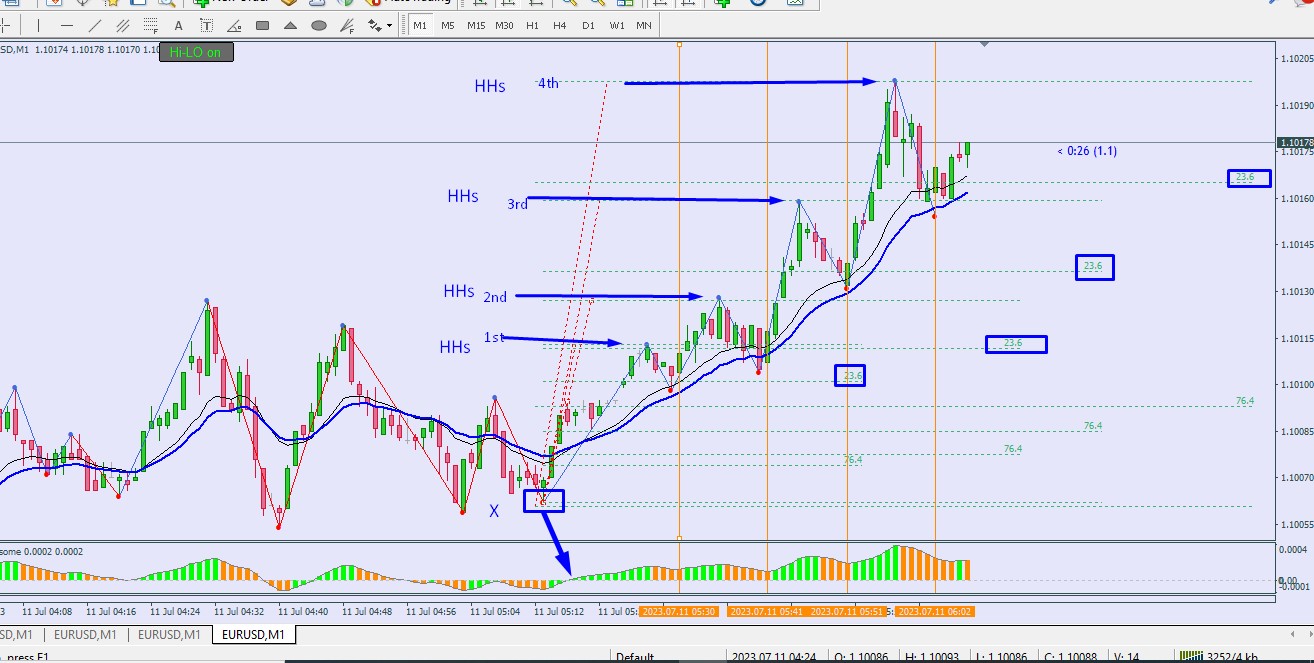
Task: Select the horizontal line drawing tool
Action: (66, 25)
